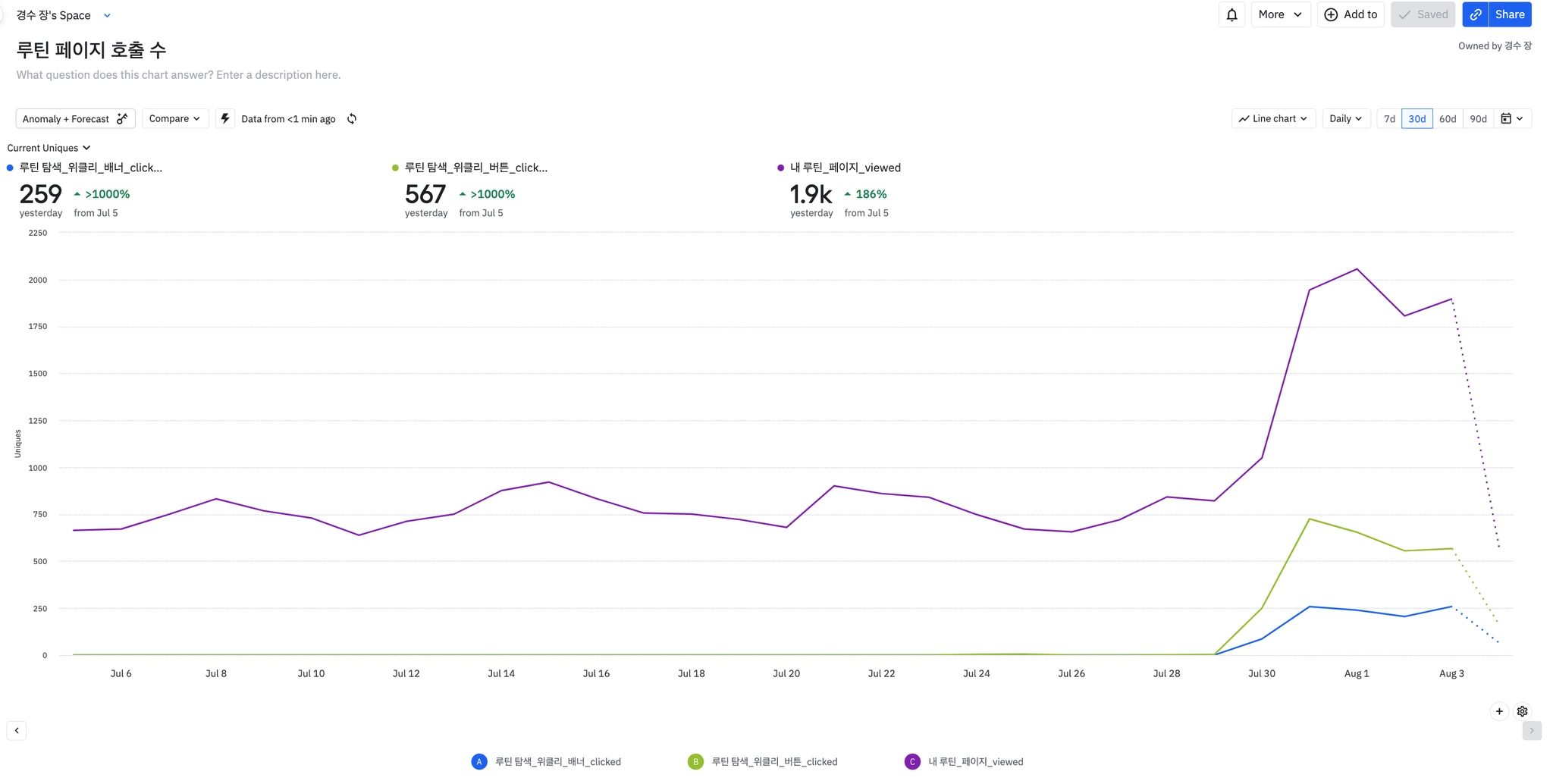Open the Line chart type dropdown

(x=1273, y=119)
